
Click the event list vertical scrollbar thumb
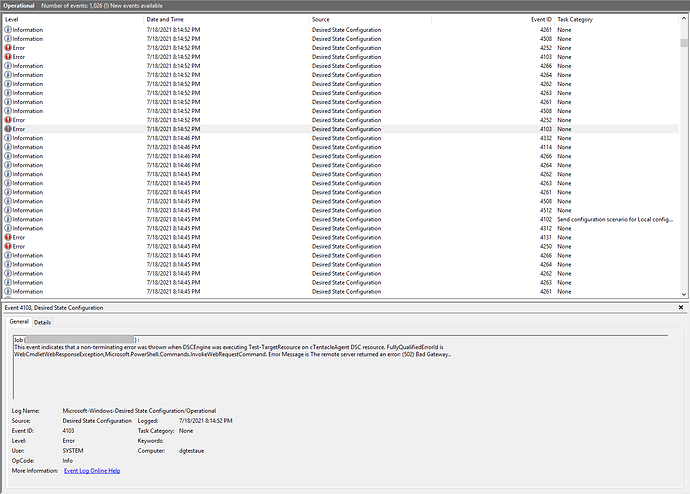point(683,43)
